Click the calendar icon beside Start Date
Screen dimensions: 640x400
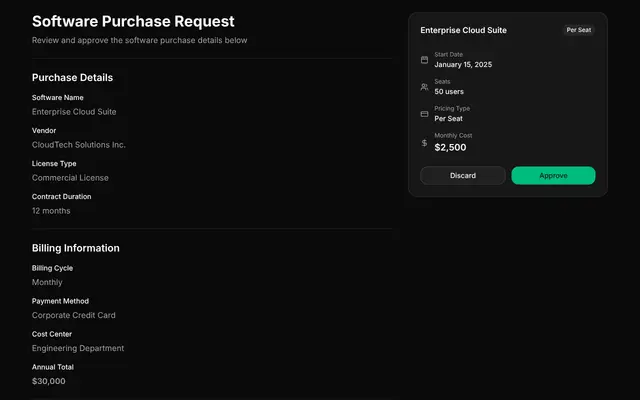[x=424, y=60]
